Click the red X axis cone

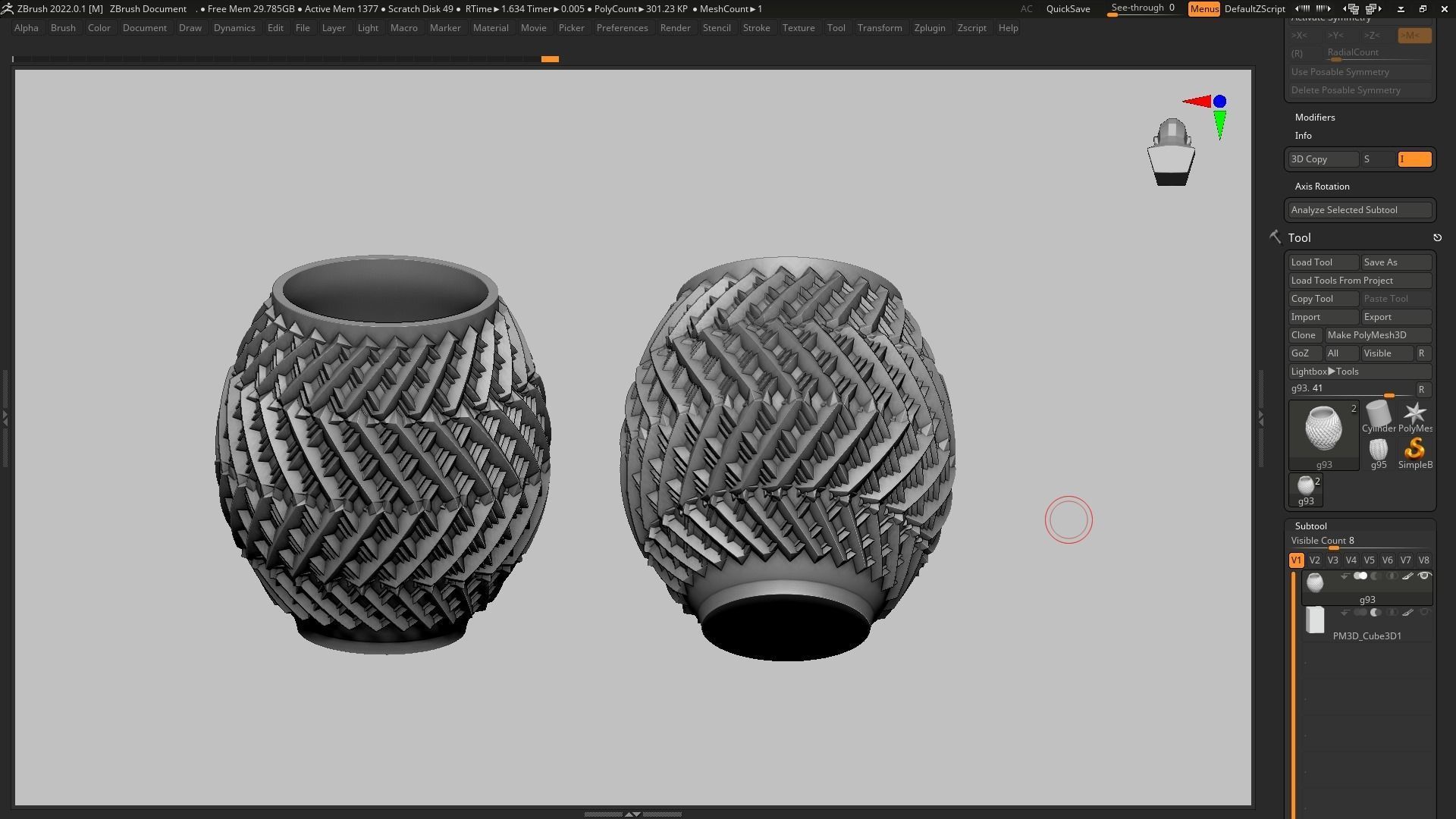pos(1196,102)
